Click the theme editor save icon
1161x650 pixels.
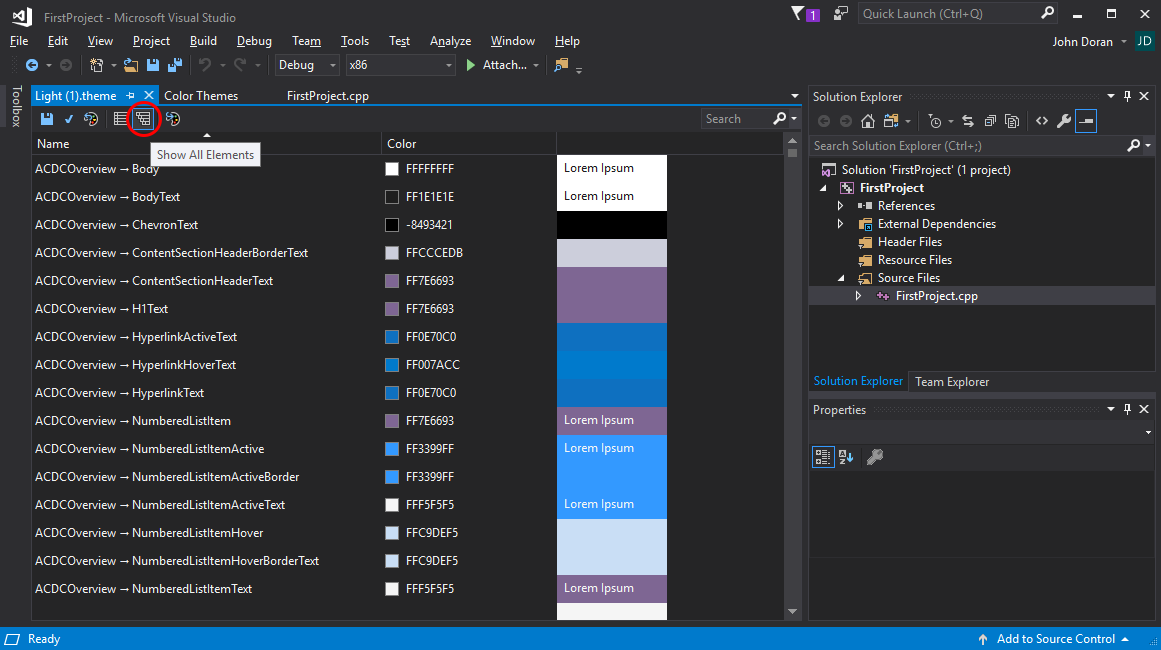[47, 118]
